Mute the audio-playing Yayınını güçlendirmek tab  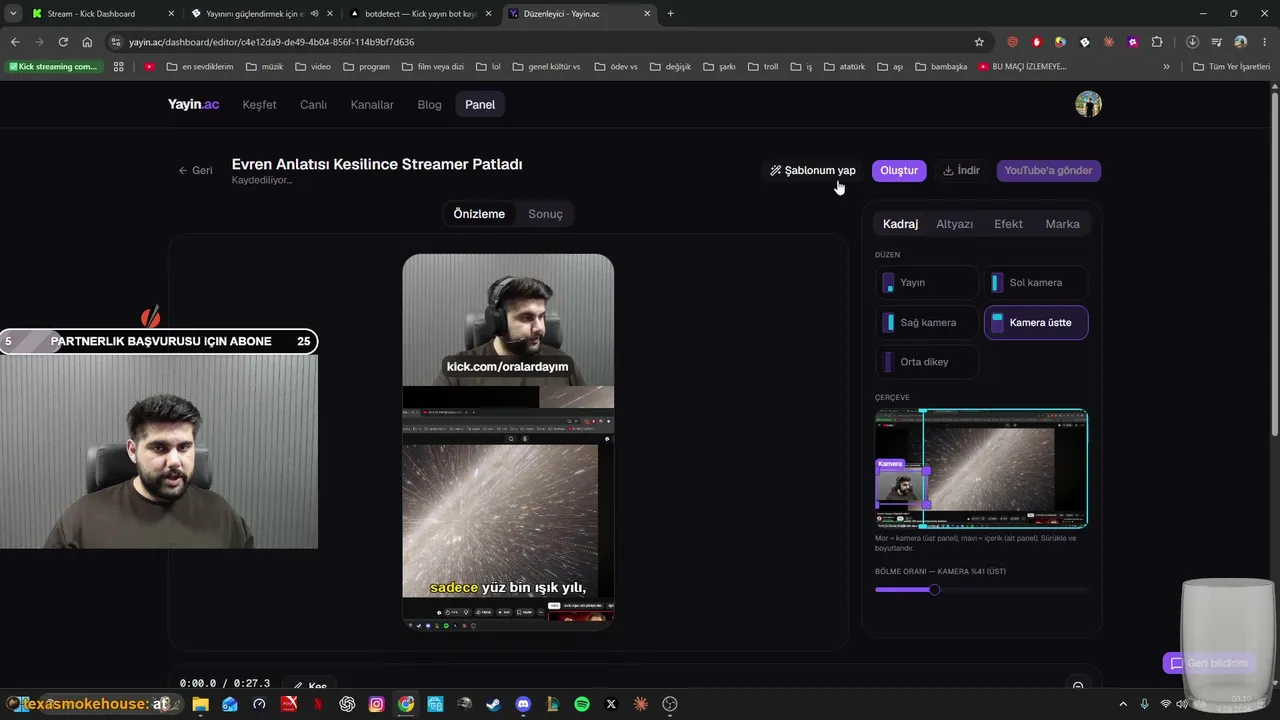(314, 14)
